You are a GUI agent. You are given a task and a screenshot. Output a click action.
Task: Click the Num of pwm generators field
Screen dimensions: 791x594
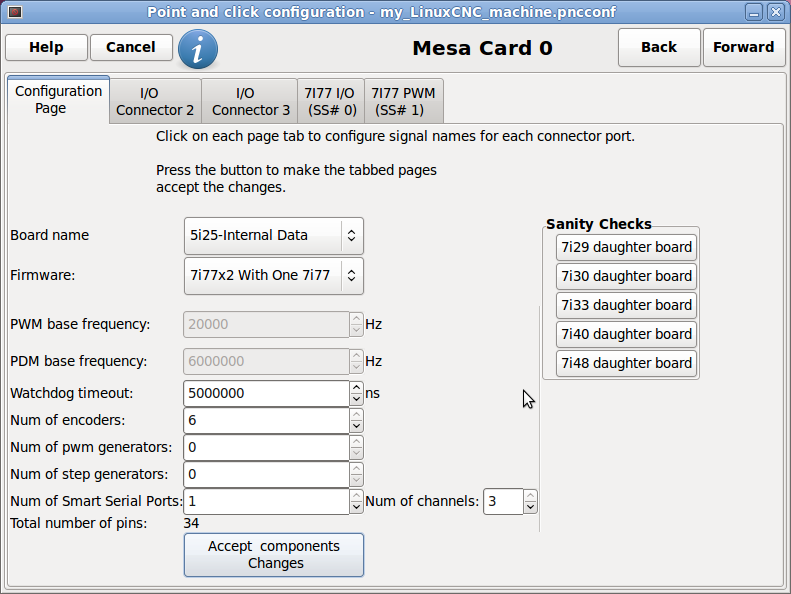[x=266, y=448]
